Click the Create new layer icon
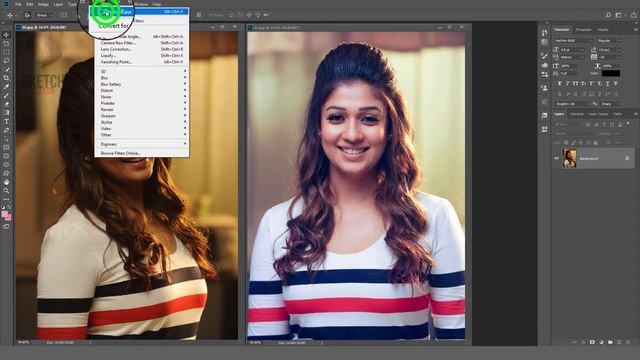 click(619, 342)
